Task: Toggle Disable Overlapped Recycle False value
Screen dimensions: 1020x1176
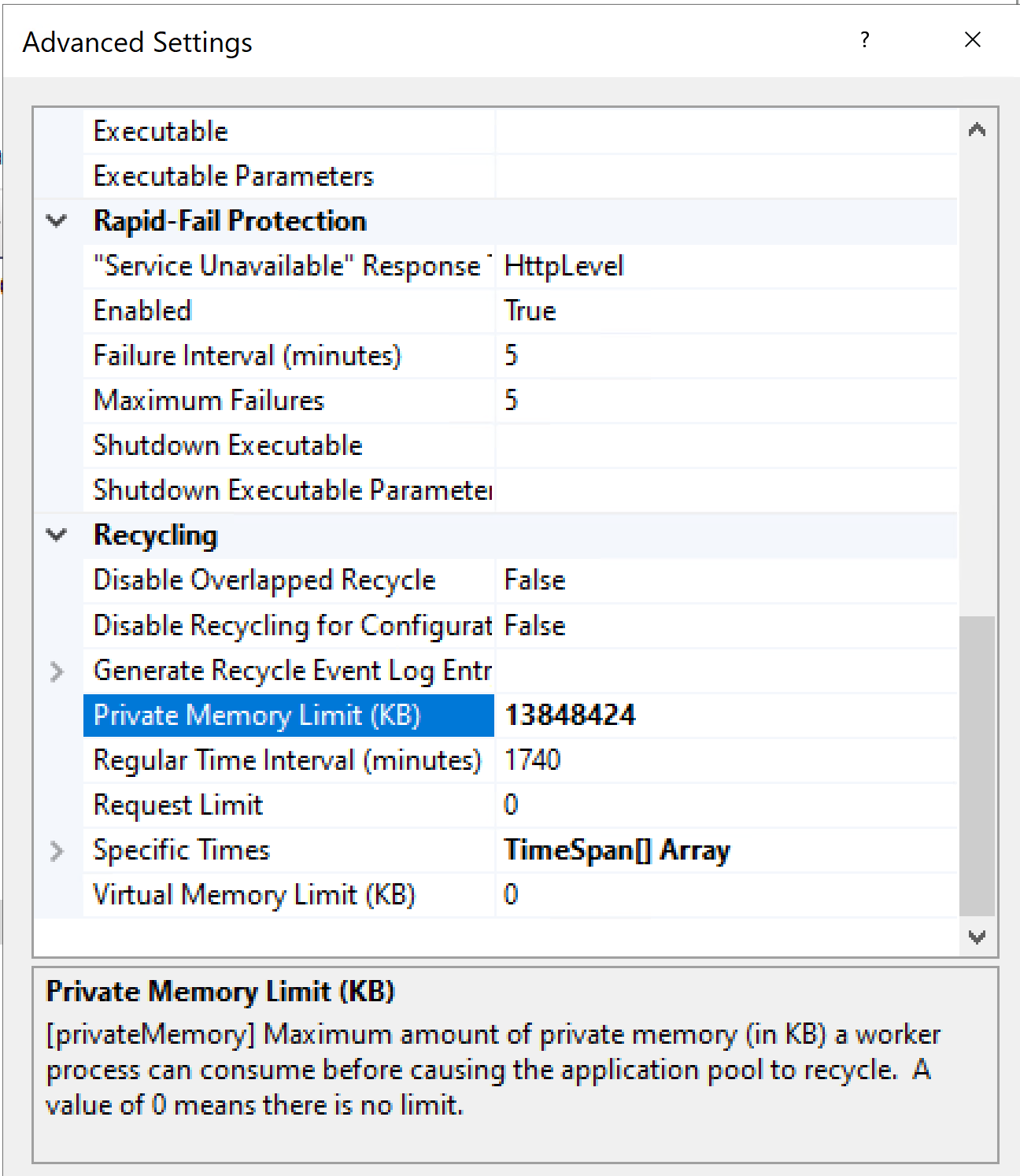Action: click(x=724, y=580)
